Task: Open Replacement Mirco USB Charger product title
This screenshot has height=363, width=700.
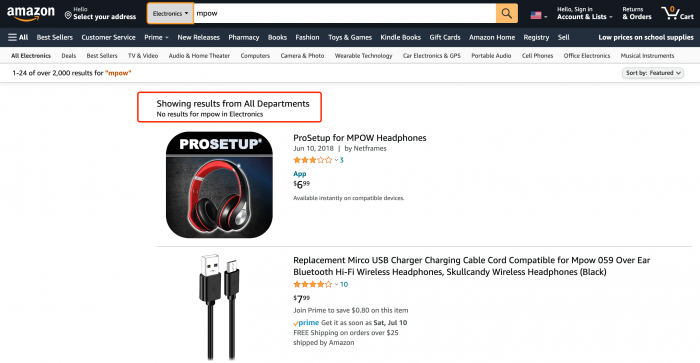Action: click(x=471, y=266)
